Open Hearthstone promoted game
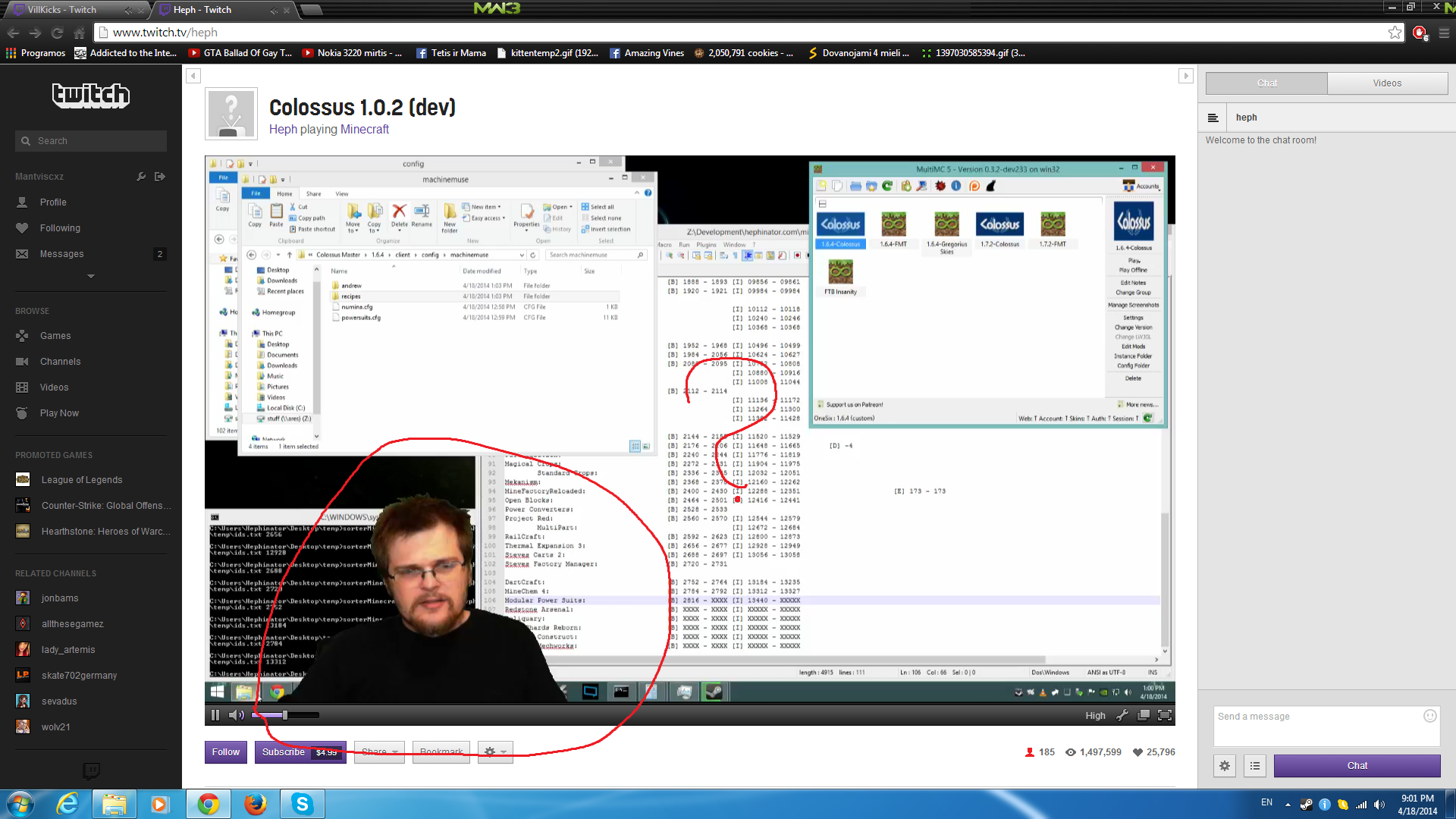 tap(105, 532)
